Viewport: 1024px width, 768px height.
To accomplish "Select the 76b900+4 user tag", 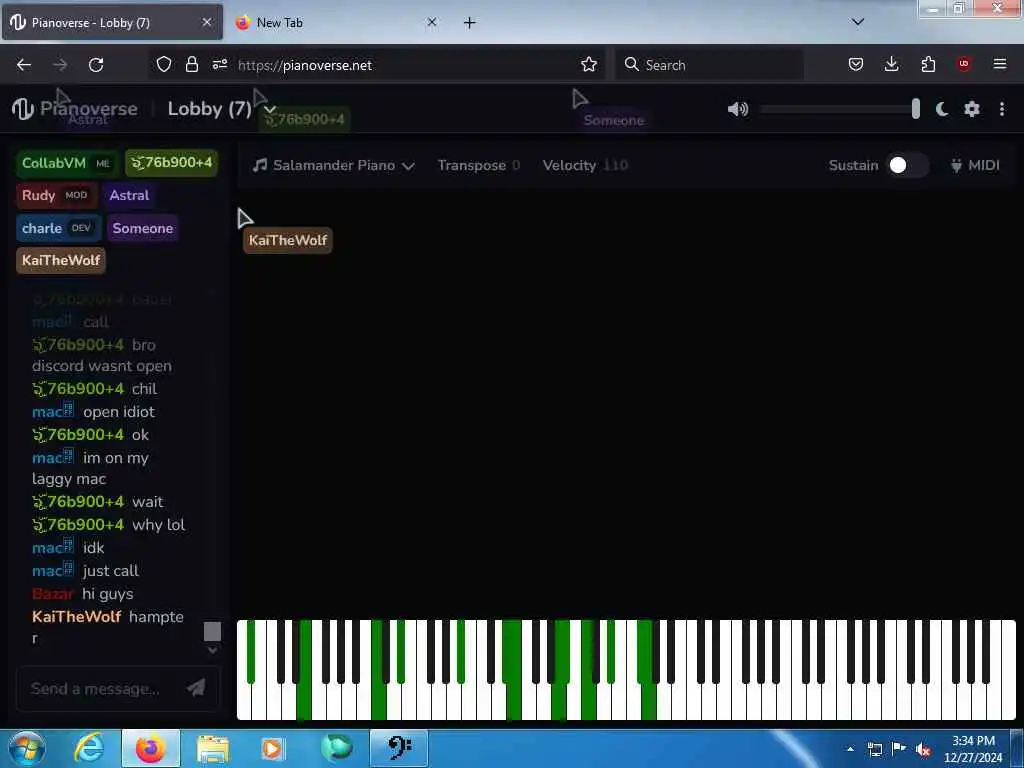I will click(x=172, y=163).
